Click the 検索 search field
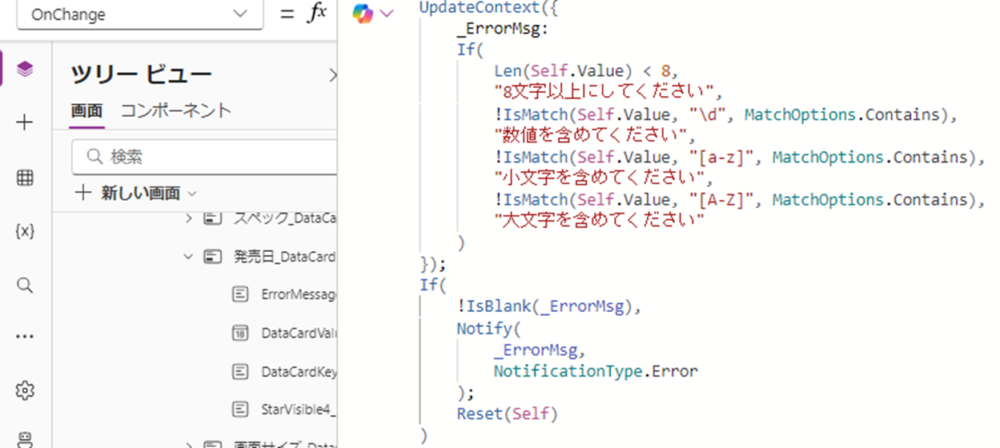This screenshot has width=1000, height=448. (204, 157)
